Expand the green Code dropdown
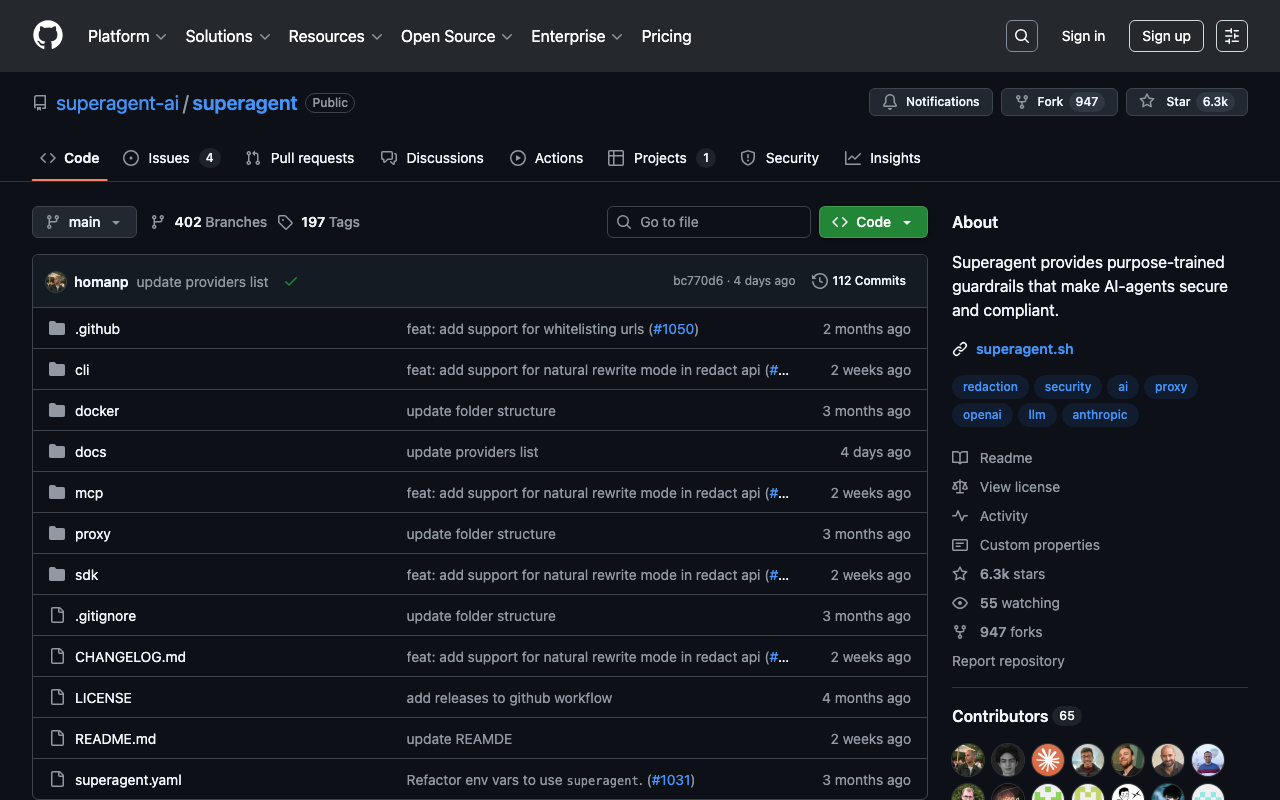The width and height of the screenshot is (1280, 800). click(873, 222)
